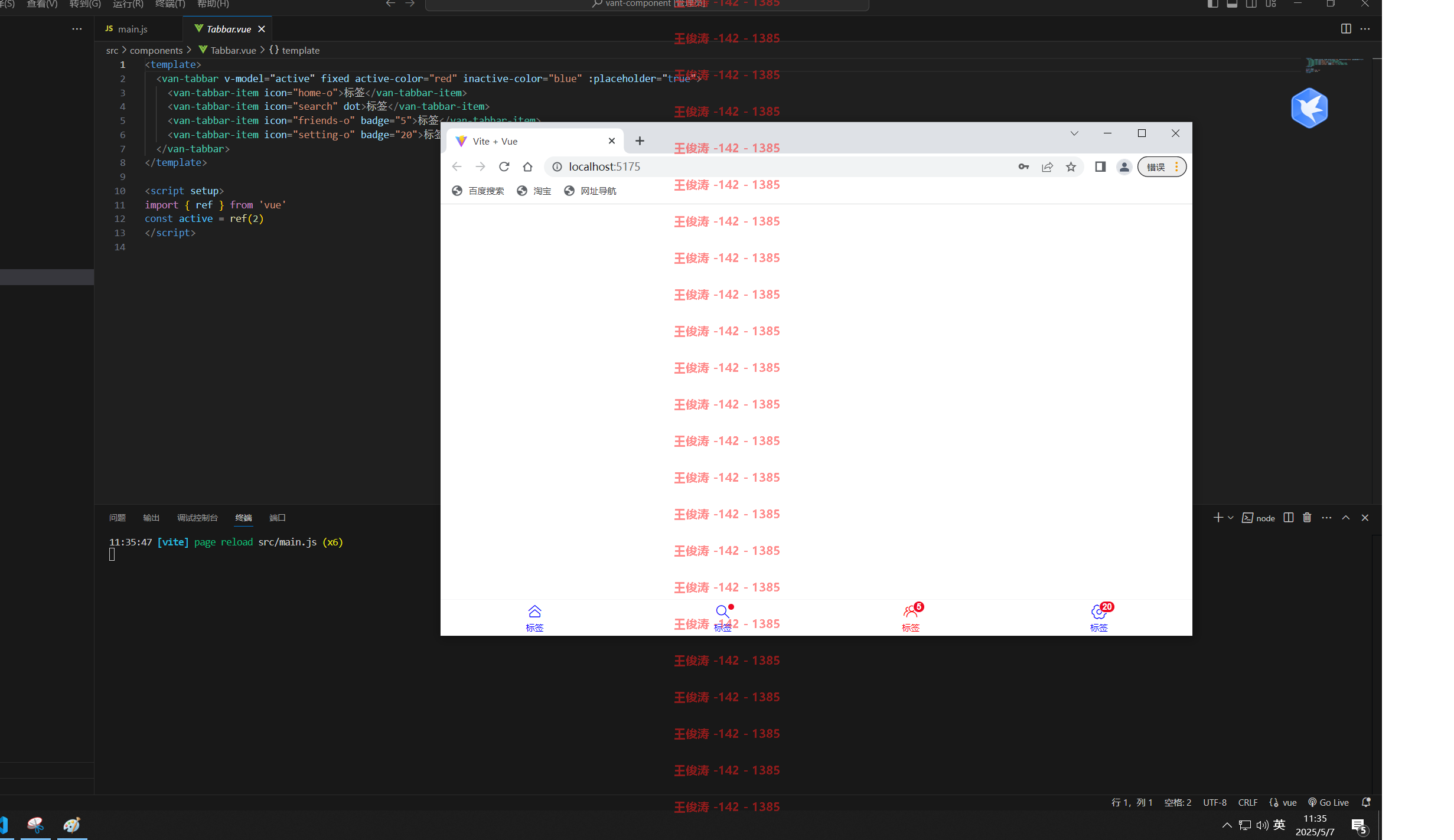Open settings tabbar item with badge 20

tap(1099, 617)
